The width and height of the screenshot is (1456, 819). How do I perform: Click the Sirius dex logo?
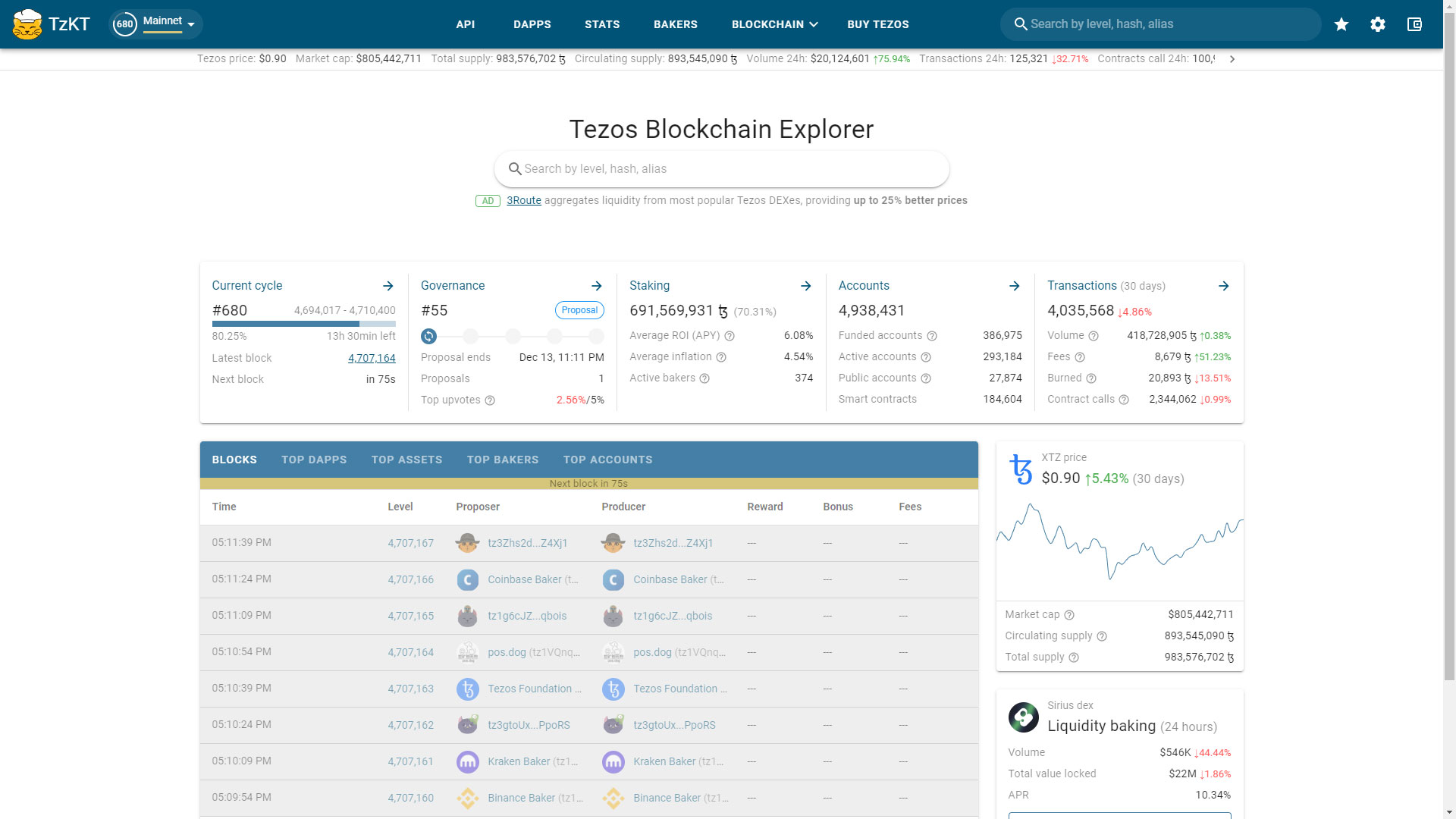pyautogui.click(x=1023, y=717)
